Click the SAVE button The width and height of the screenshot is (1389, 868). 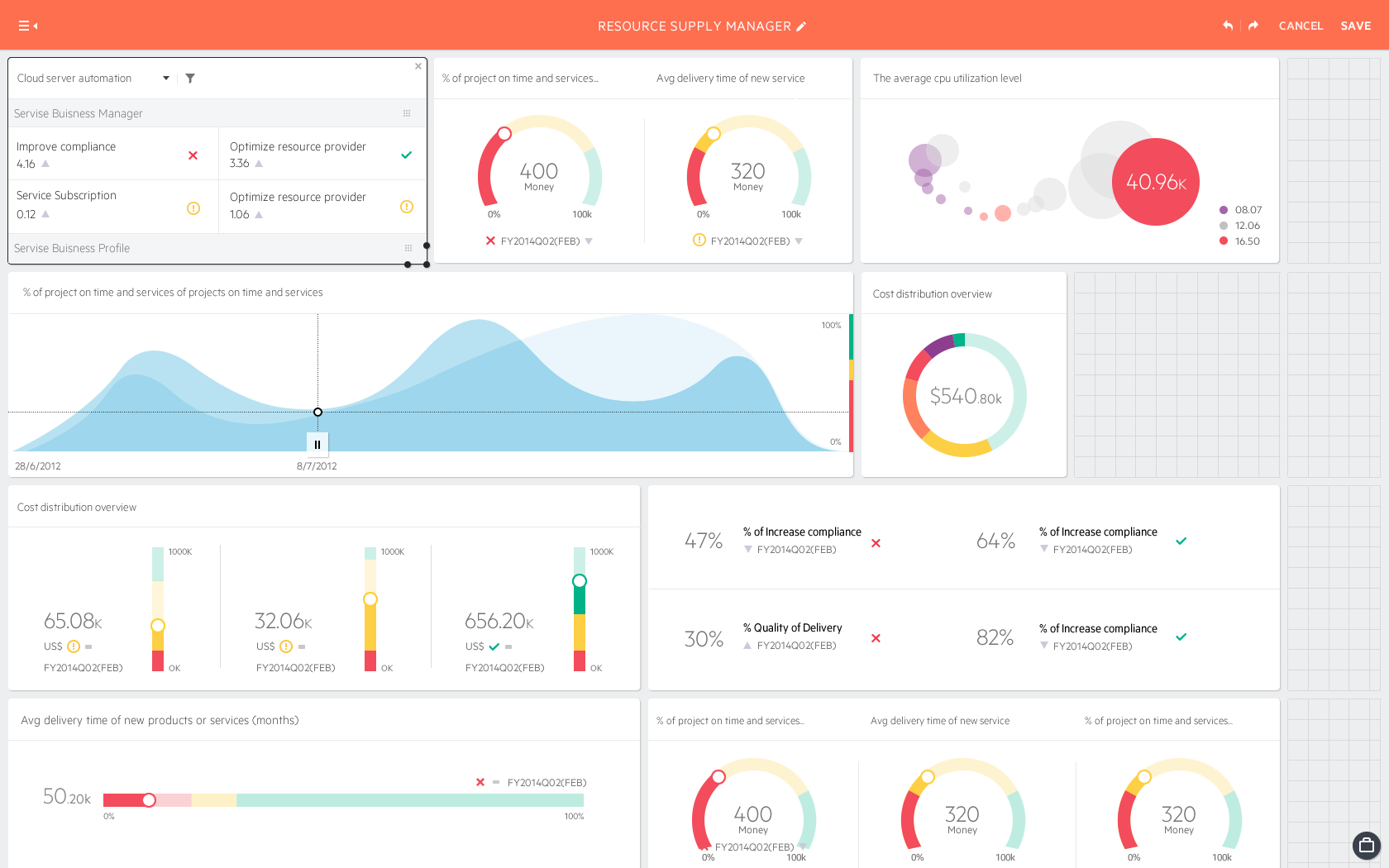click(x=1356, y=26)
